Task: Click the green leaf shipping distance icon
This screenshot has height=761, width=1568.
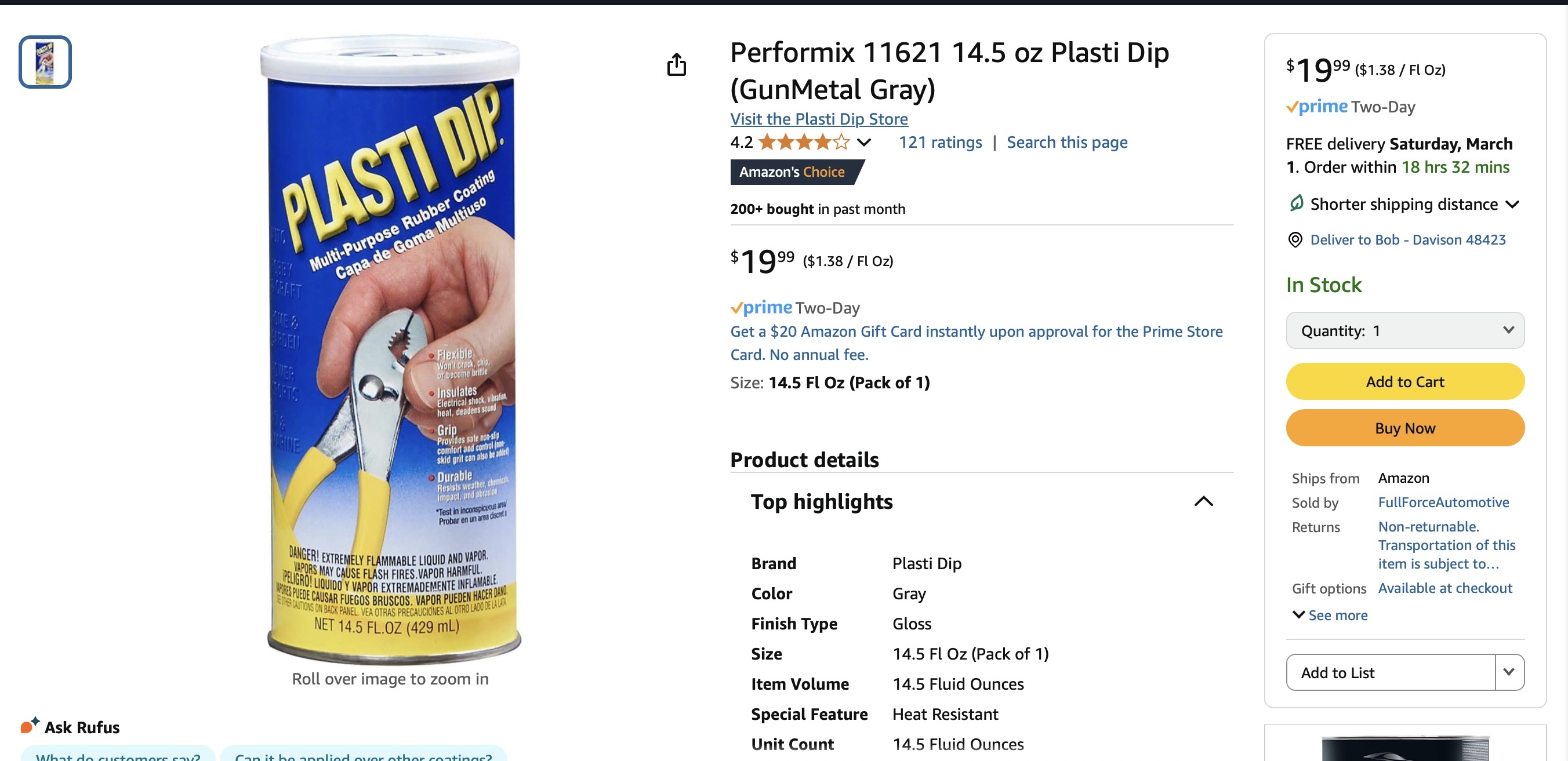Action: click(1296, 203)
